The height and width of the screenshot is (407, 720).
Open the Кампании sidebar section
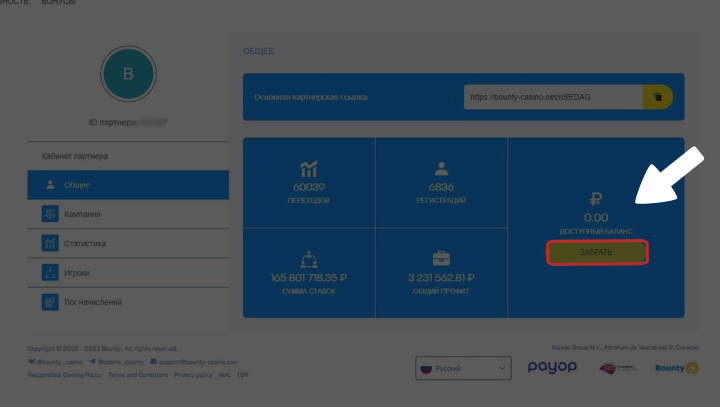[x=84, y=214]
